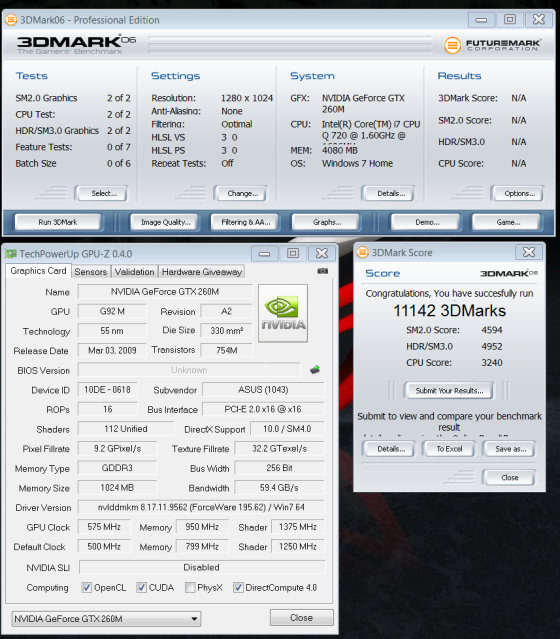The width and height of the screenshot is (560, 639).
Task: Toggle the CUDA checkbox
Action: click(x=141, y=587)
